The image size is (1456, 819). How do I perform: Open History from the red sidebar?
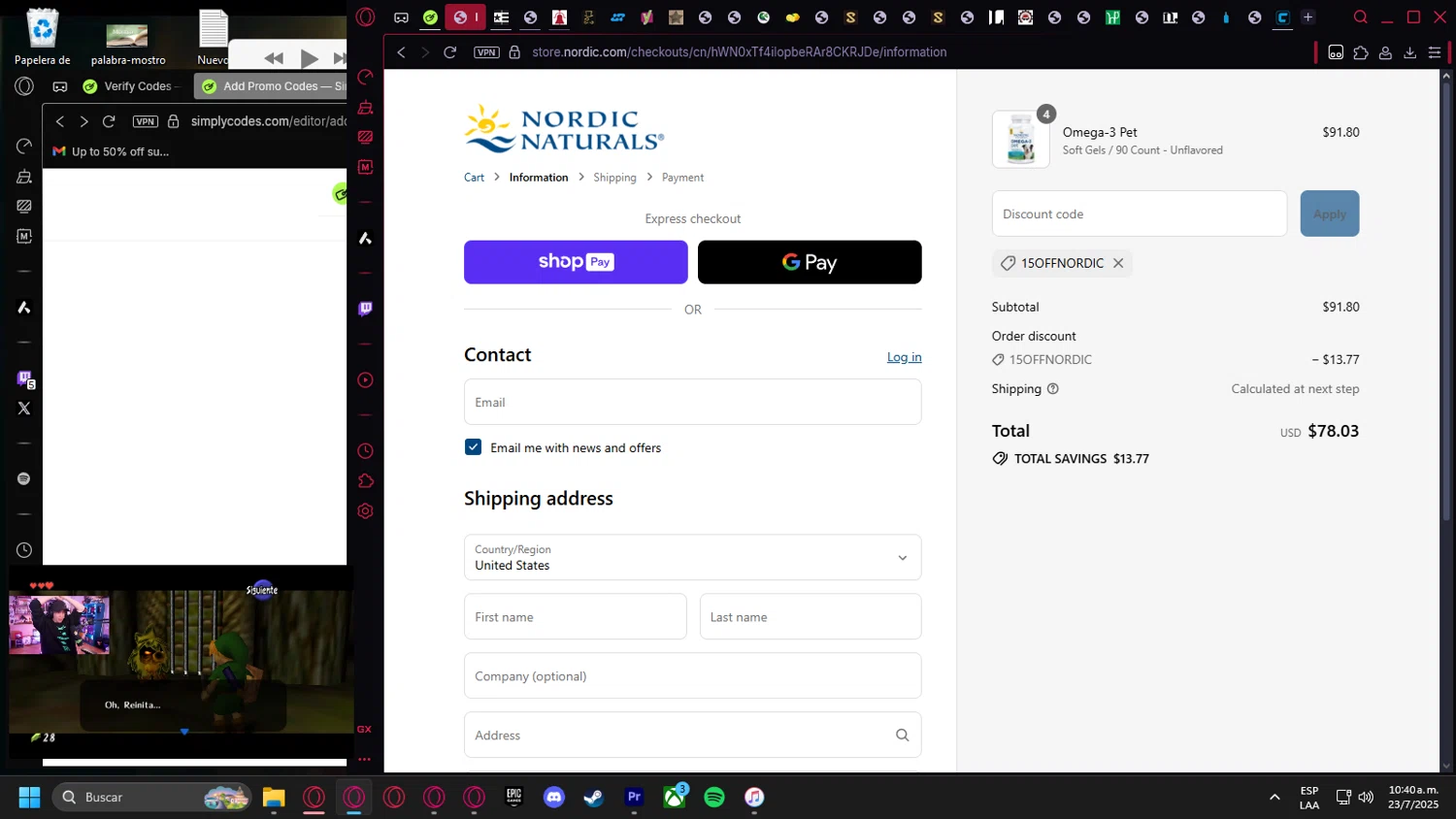365,451
